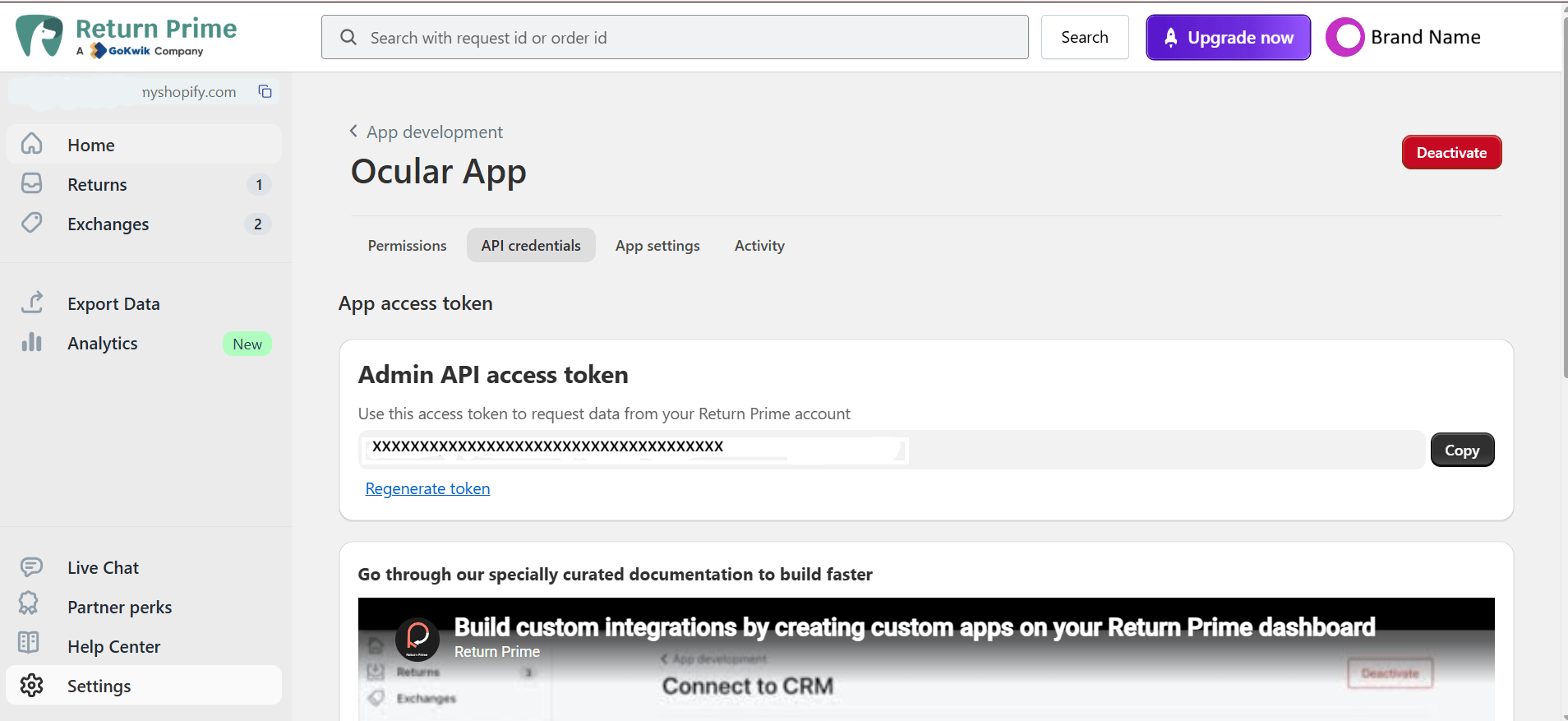Click the access token text field
Viewport: 1568px width, 721px height.
point(891,450)
